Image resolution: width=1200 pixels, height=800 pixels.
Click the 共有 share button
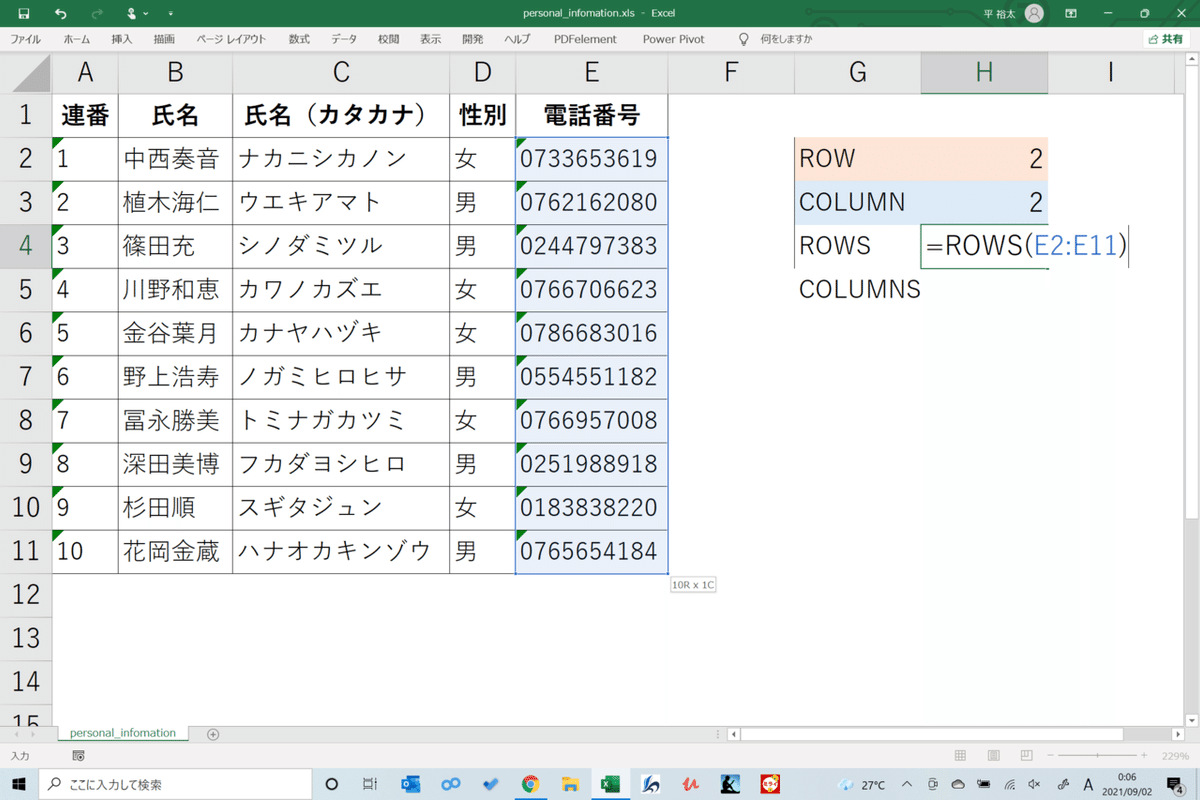(1166, 39)
